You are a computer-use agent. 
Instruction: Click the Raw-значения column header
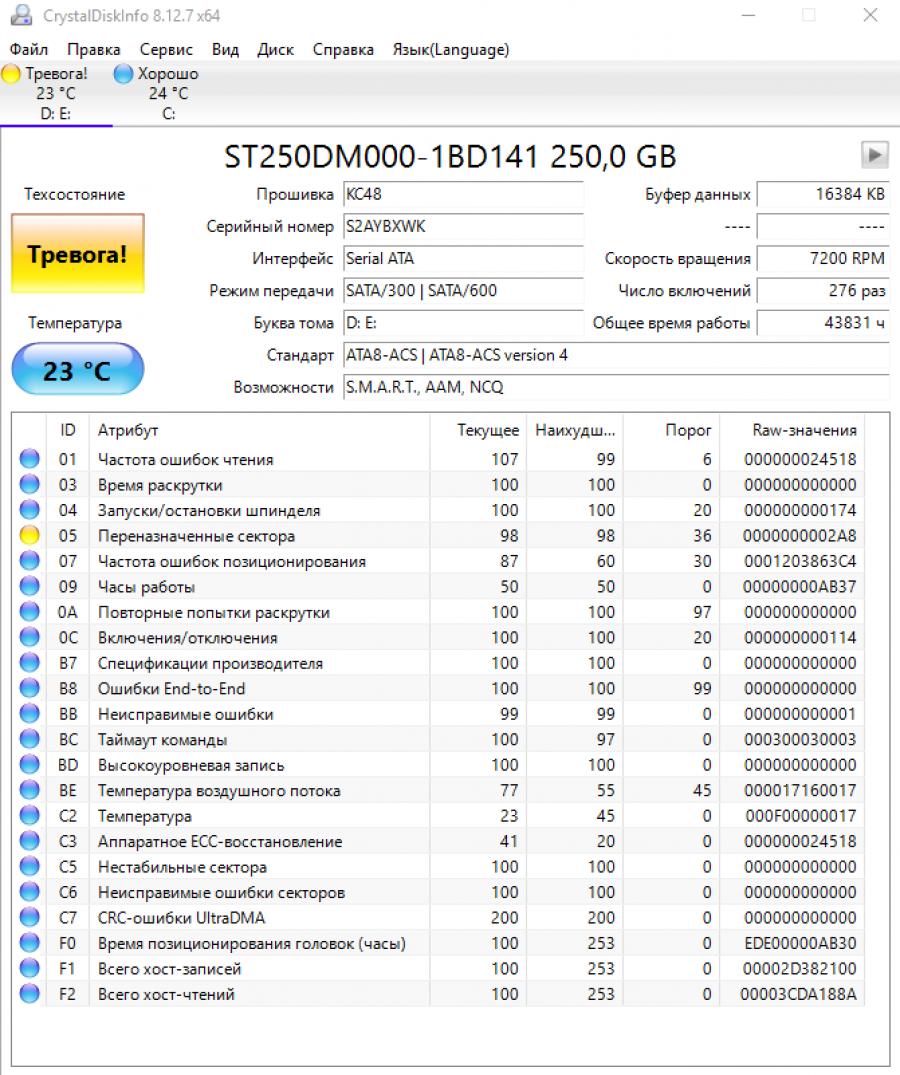[803, 430]
